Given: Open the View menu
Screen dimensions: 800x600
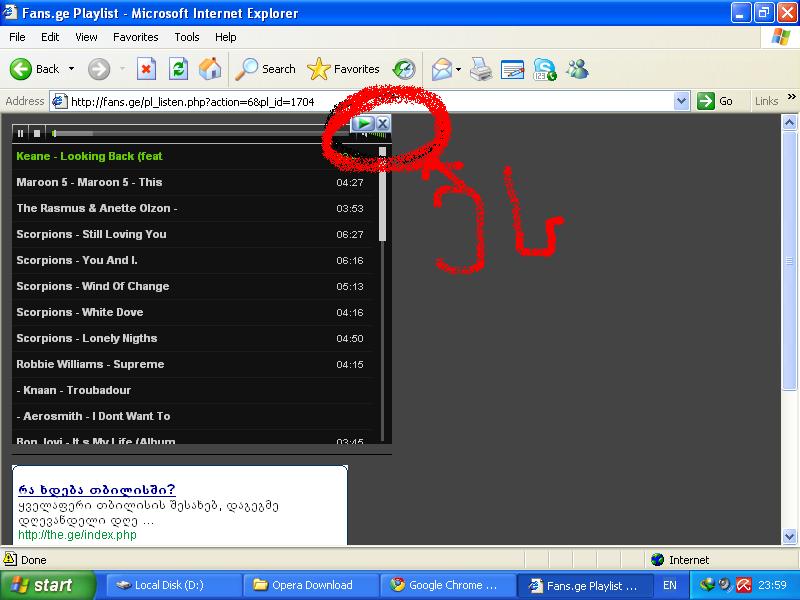Looking at the screenshot, I should 86,37.
